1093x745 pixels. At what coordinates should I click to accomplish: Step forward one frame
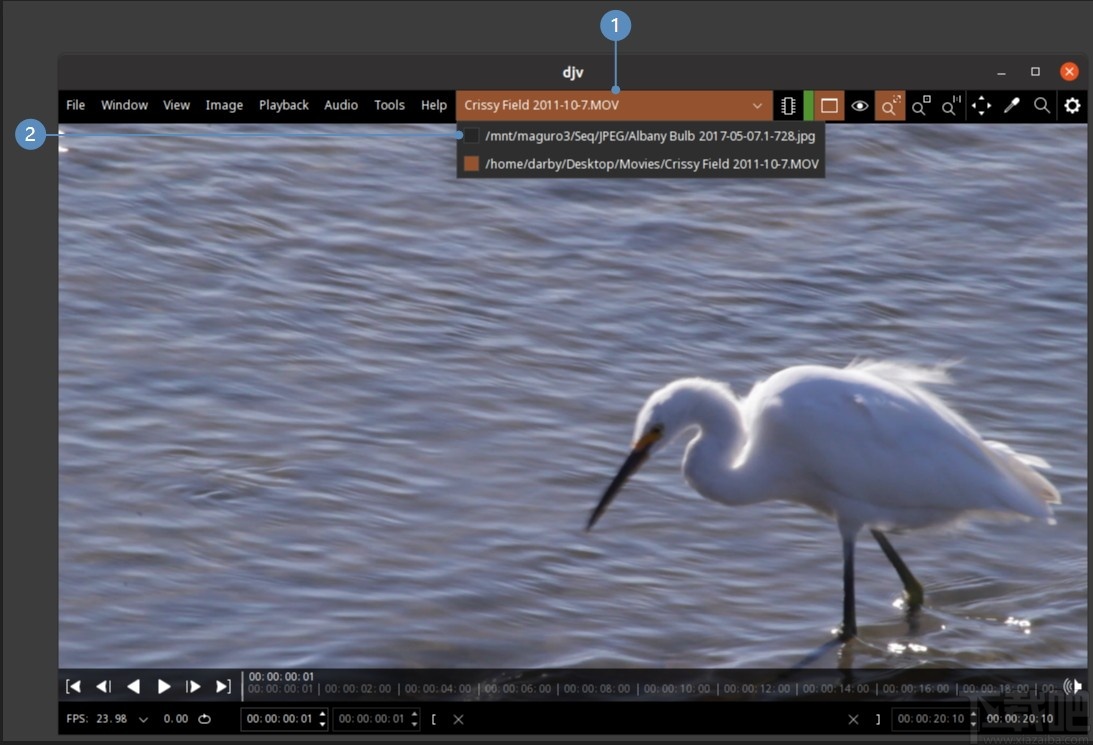coord(193,686)
